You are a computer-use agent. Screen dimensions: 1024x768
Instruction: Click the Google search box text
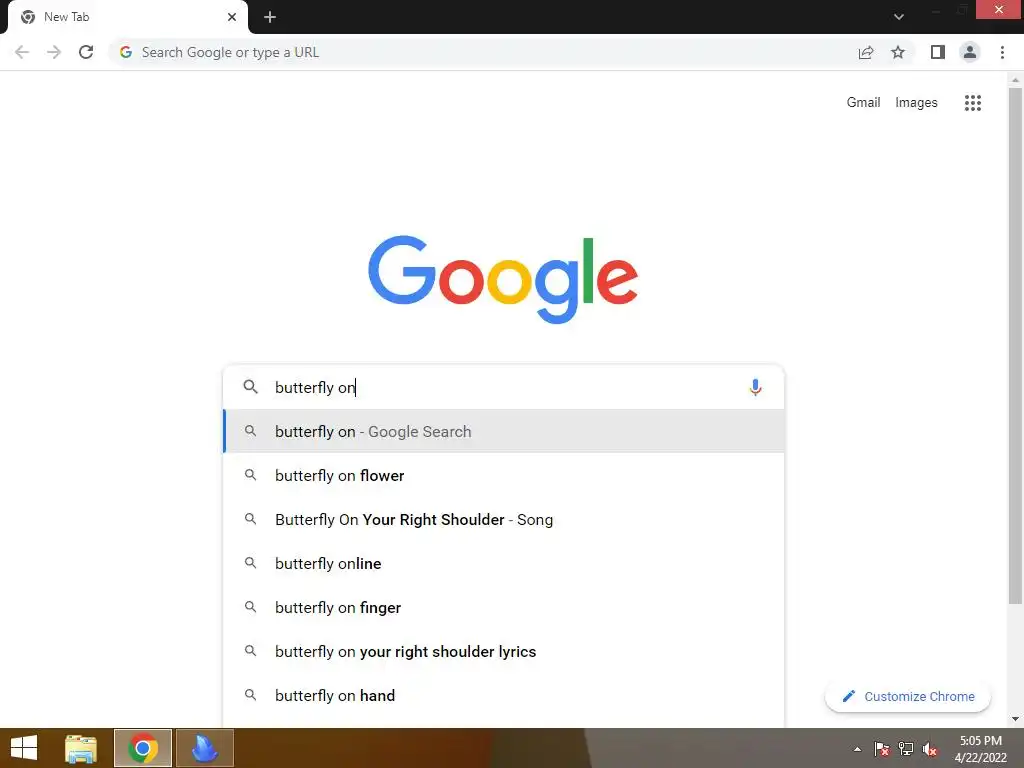click(x=506, y=387)
